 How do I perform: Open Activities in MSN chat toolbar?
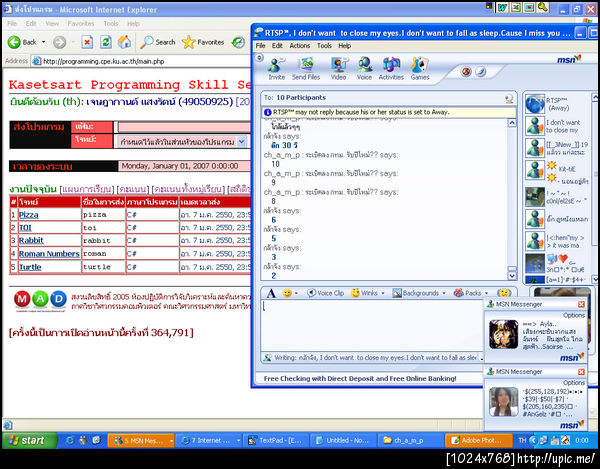[391, 68]
